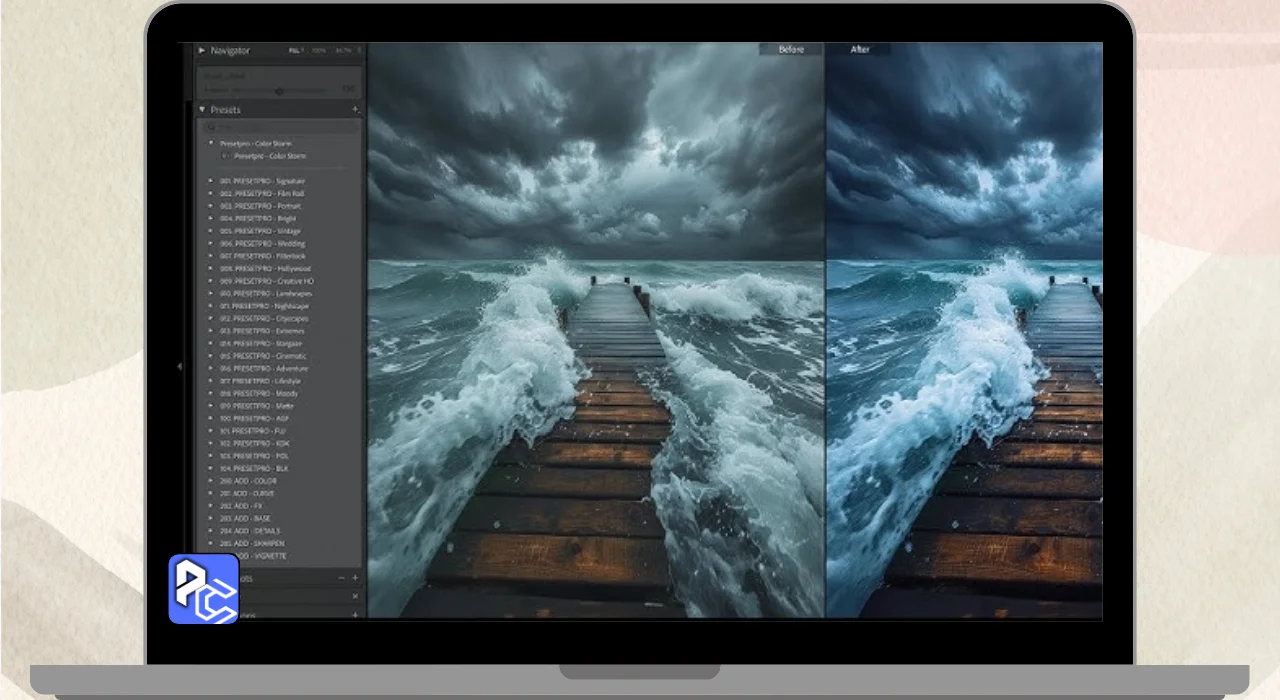Open the 200 ADD - COLOR group
1280x700 pixels.
tap(248, 481)
